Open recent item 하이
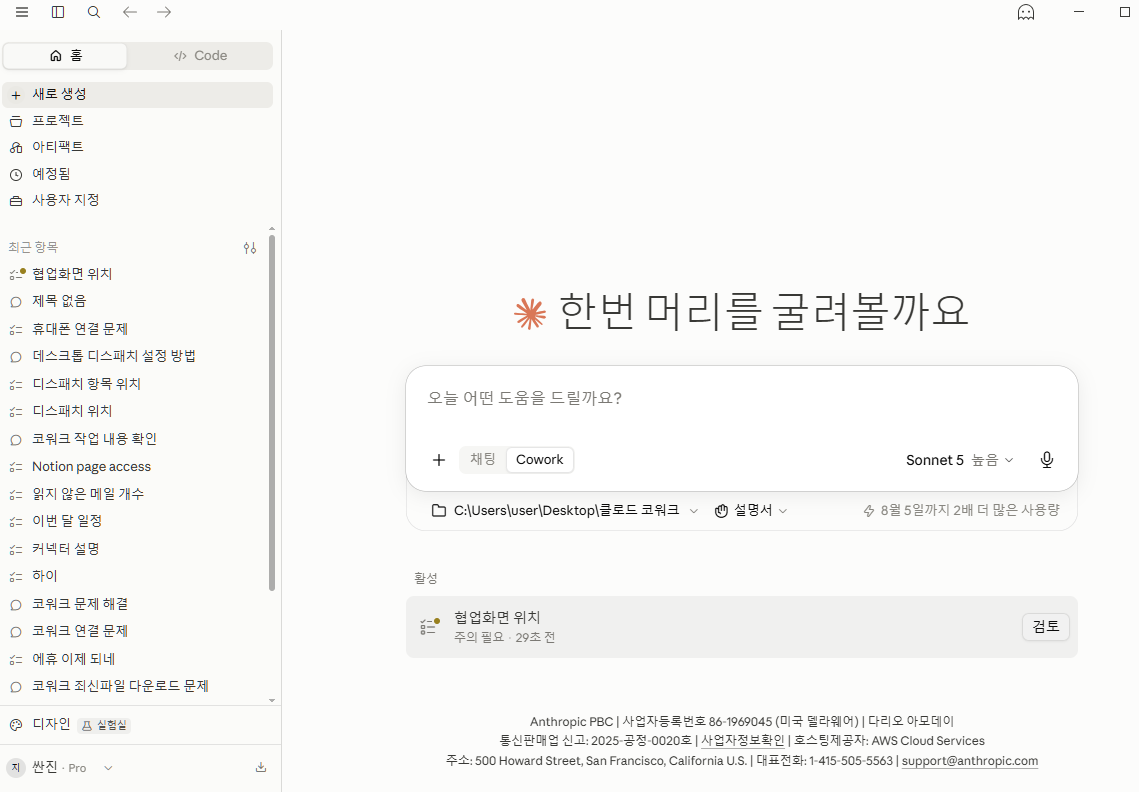1139x792 pixels. pyautogui.click(x=134, y=576)
